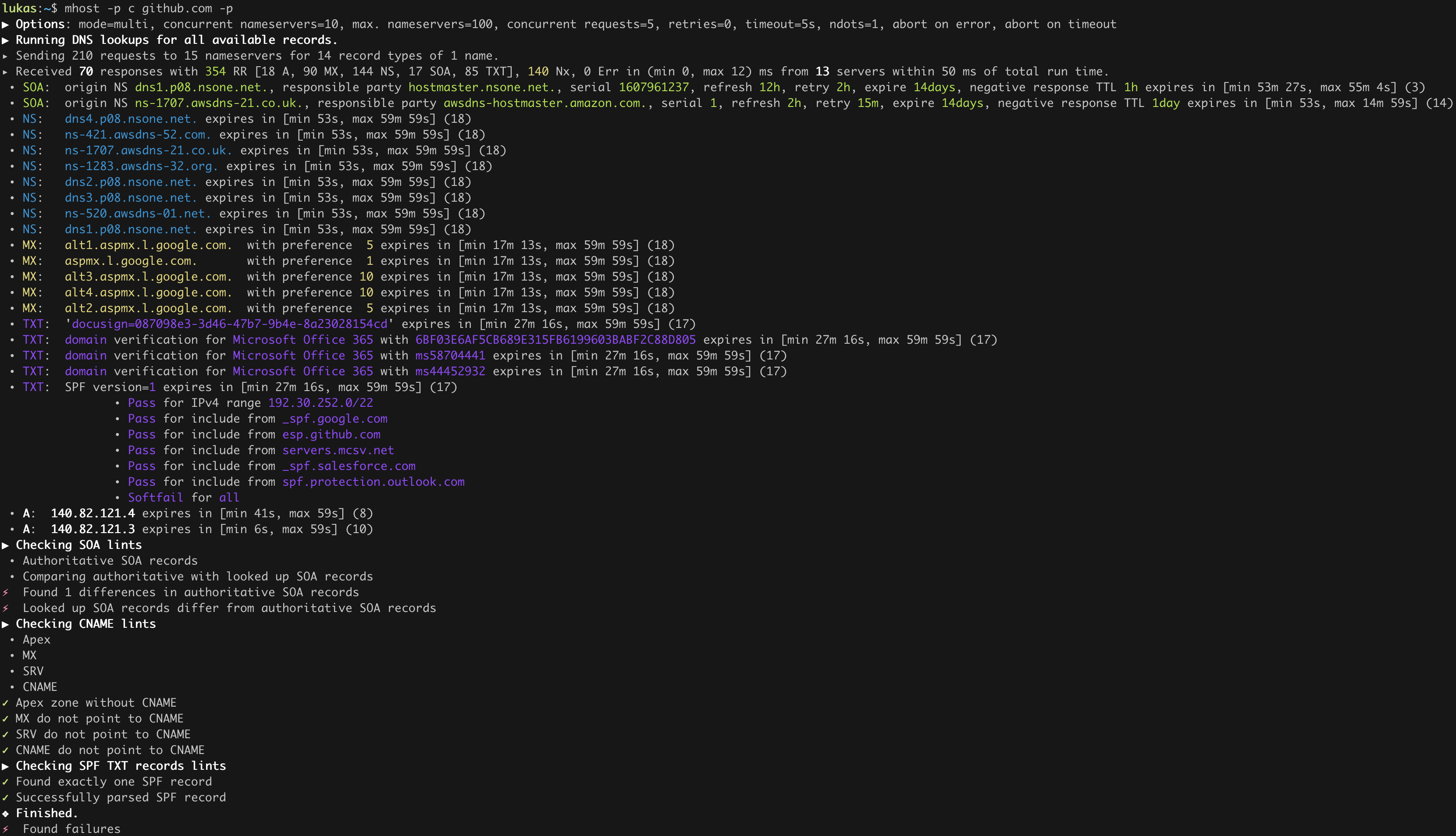Click the _spf.google.com include domain
This screenshot has width=1456, height=836.
click(x=335, y=419)
